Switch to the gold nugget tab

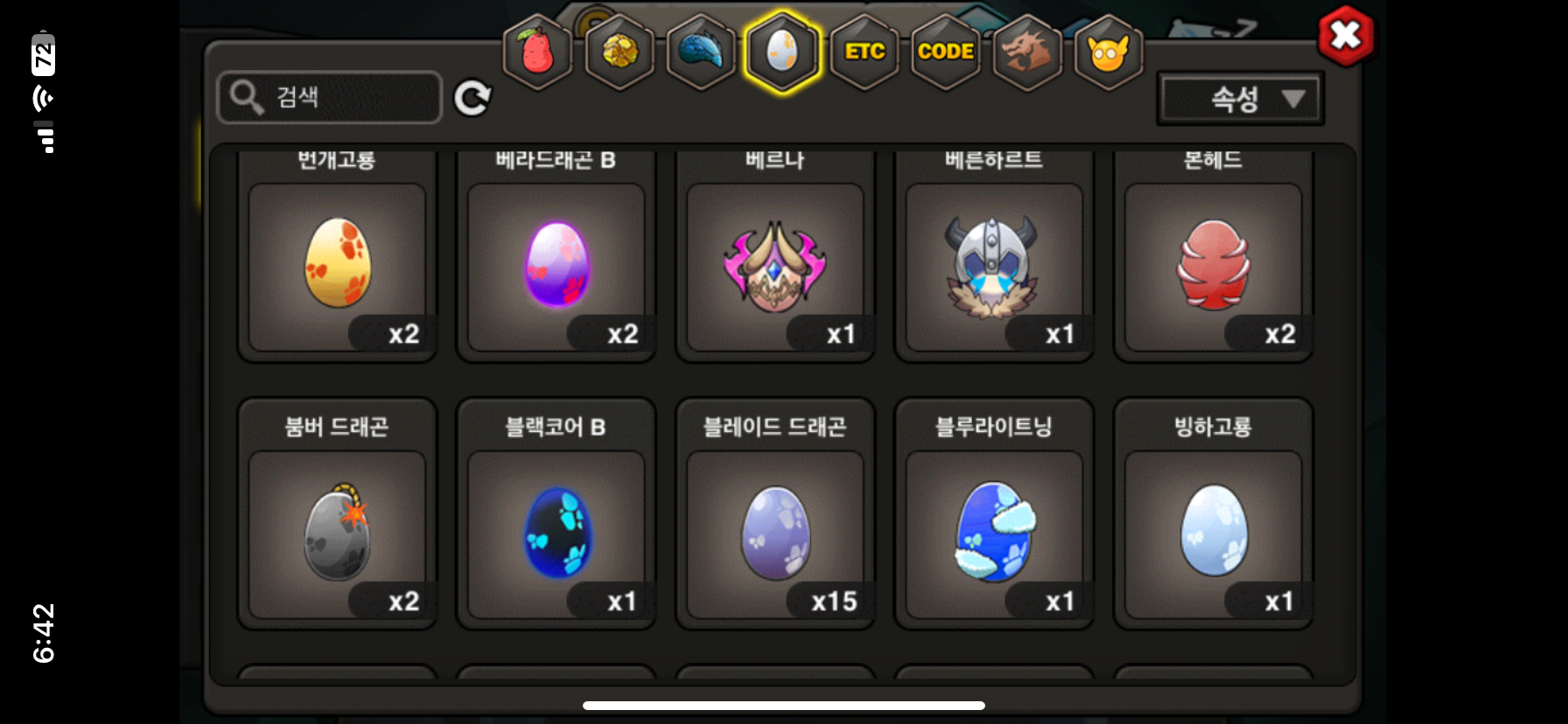[x=619, y=52]
